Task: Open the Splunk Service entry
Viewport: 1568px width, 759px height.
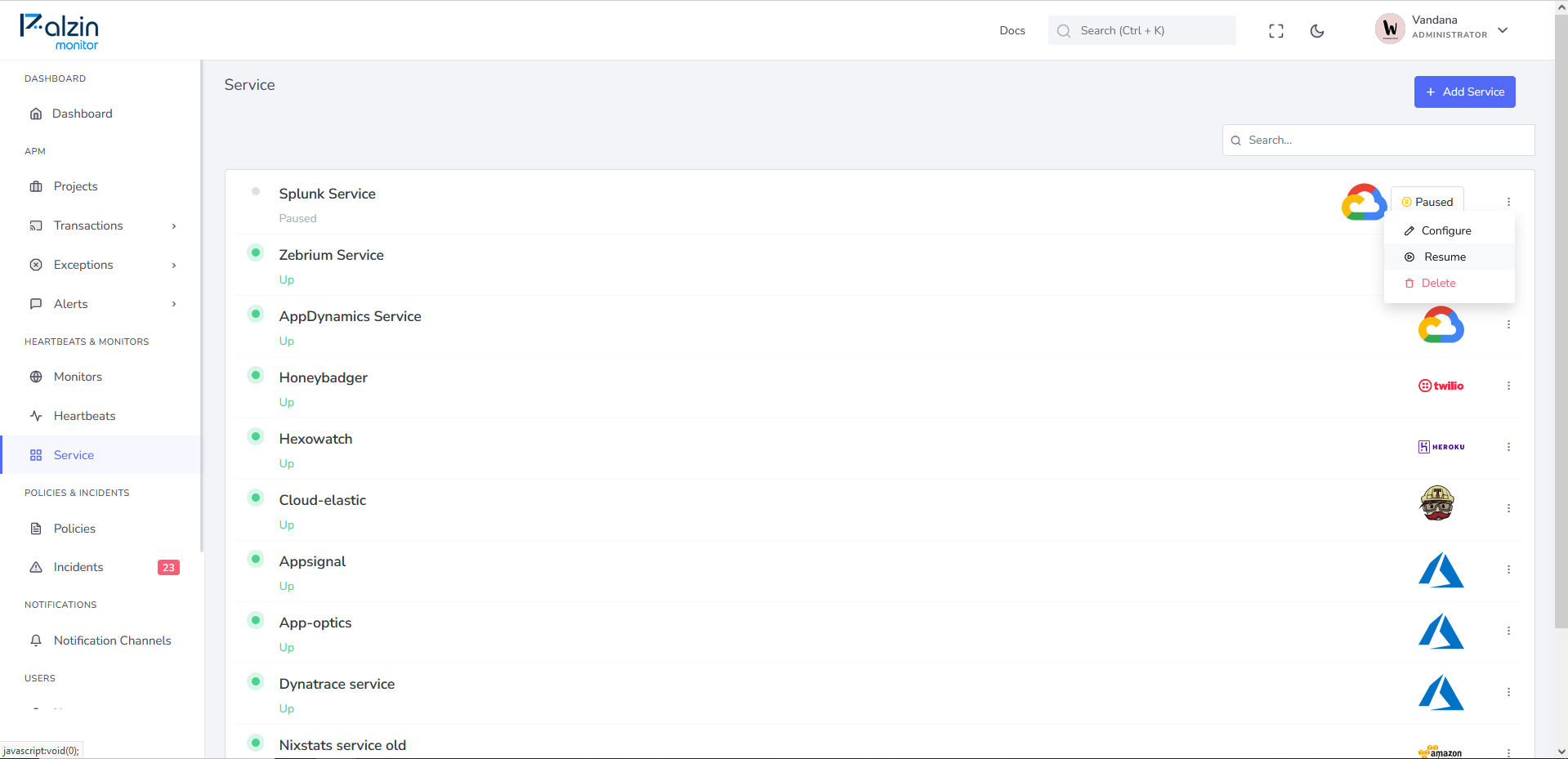Action: (x=327, y=194)
